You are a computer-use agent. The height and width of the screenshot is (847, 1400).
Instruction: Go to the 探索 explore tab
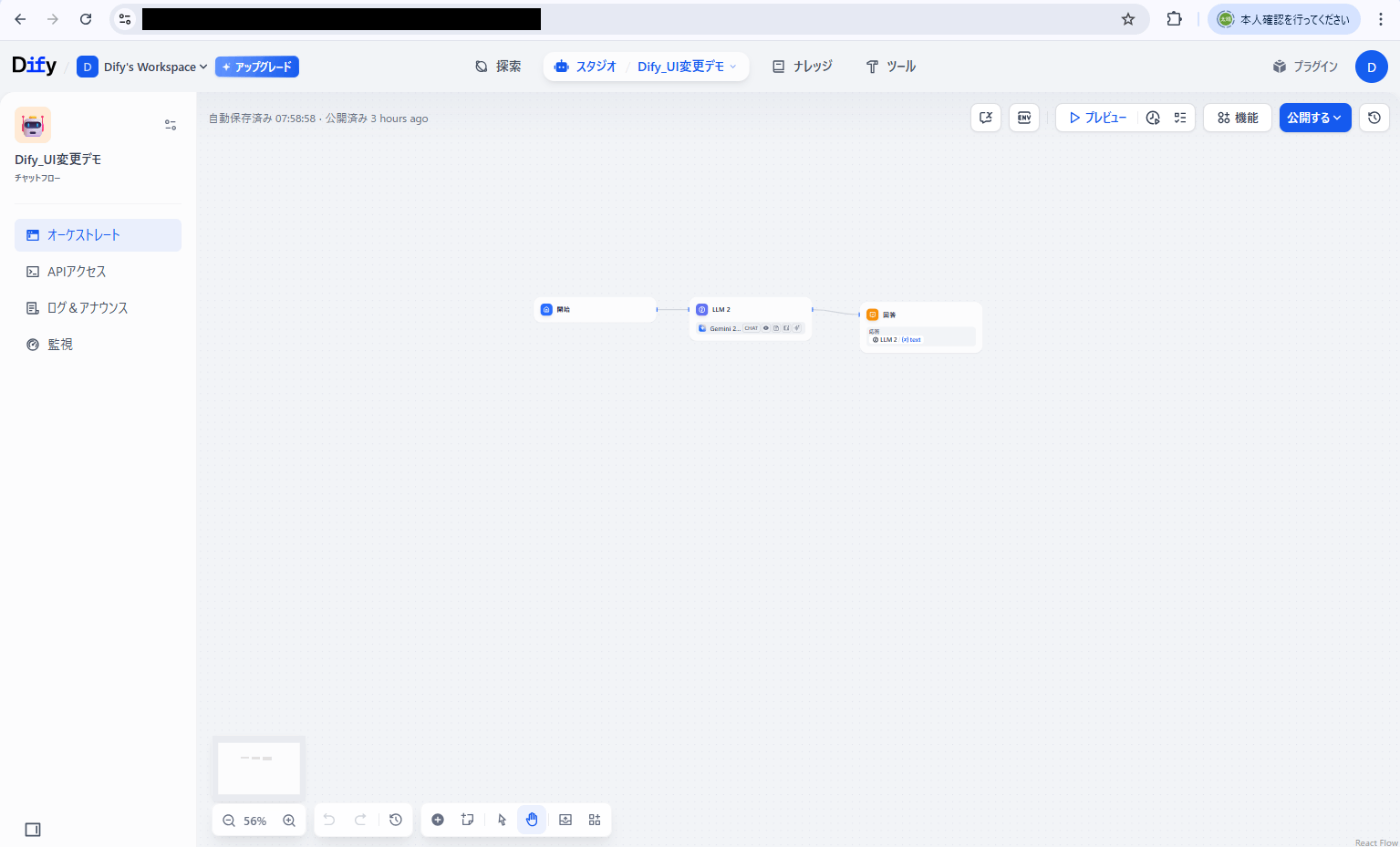click(x=498, y=66)
